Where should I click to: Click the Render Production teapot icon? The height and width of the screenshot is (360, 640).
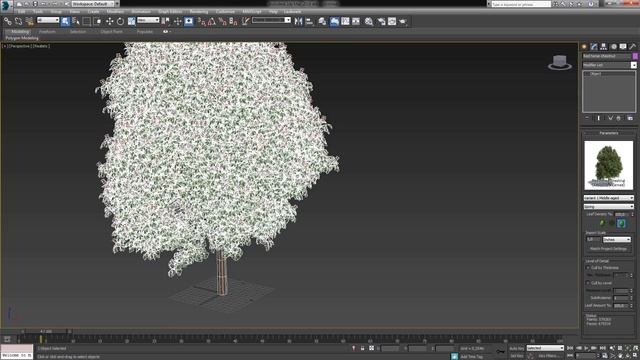pos(403,21)
